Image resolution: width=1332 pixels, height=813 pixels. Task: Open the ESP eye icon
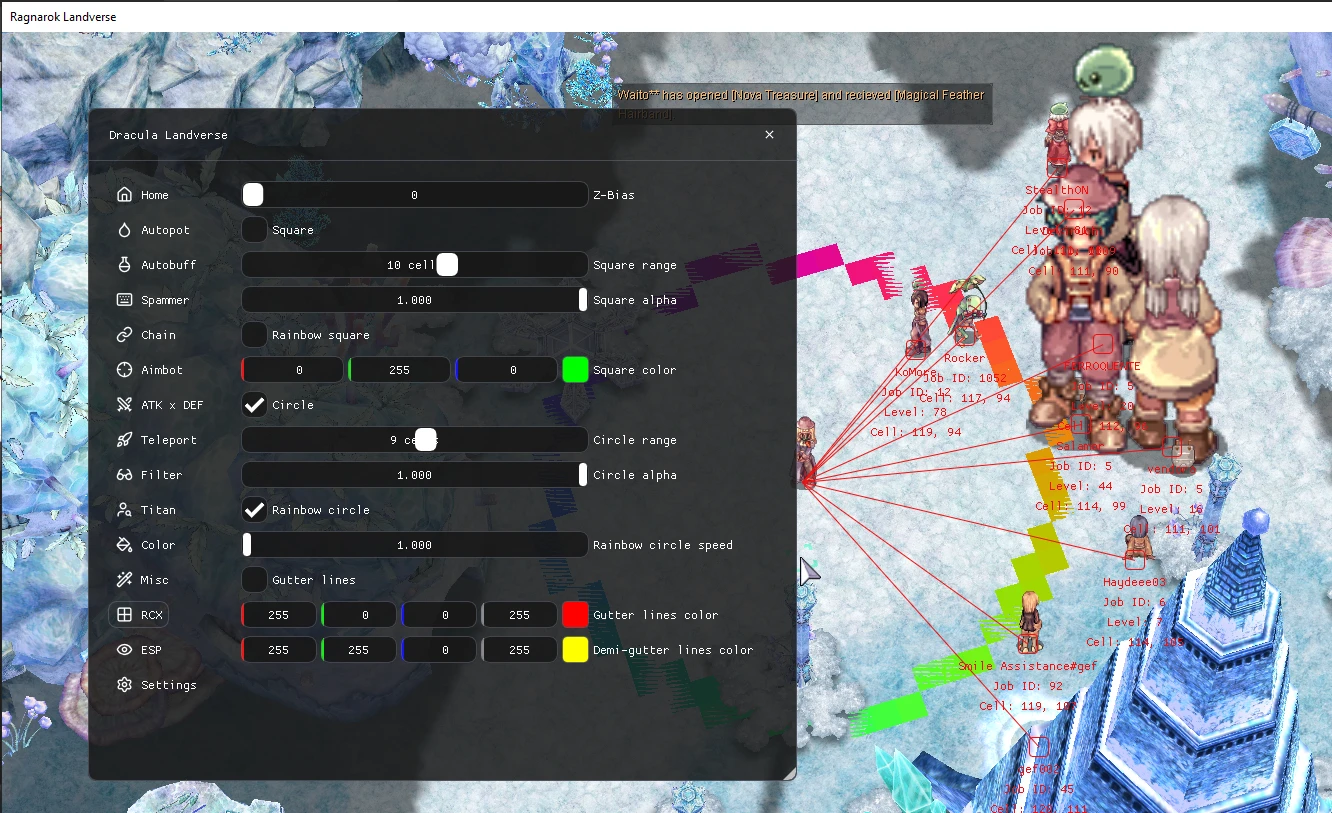[124, 650]
